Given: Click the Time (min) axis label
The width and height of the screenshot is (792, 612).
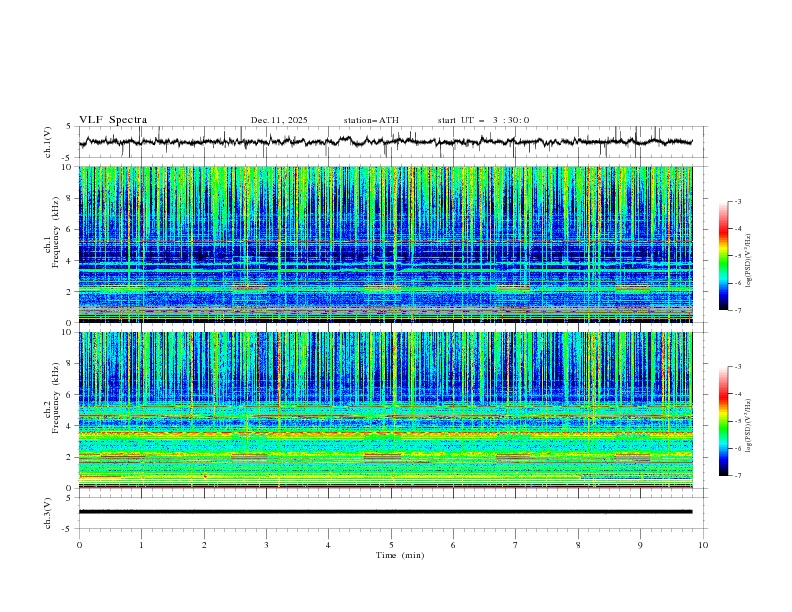Looking at the screenshot, I should click(398, 555).
